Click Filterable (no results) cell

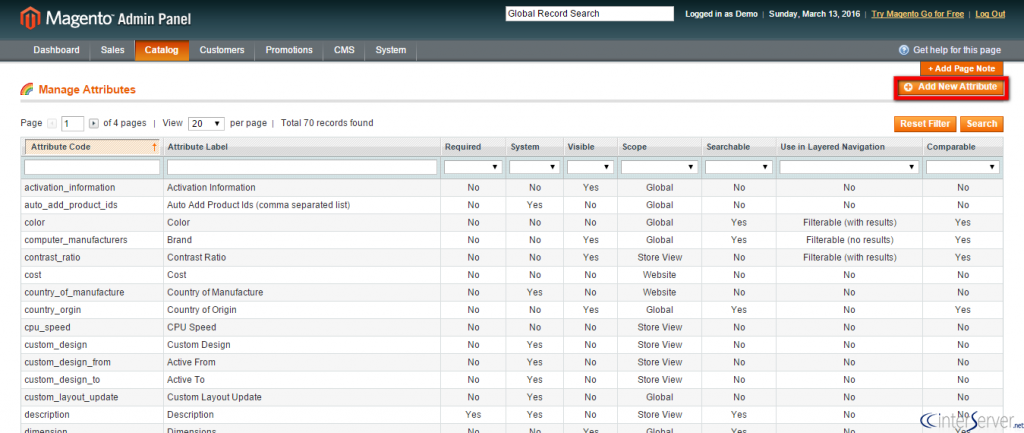pos(849,240)
